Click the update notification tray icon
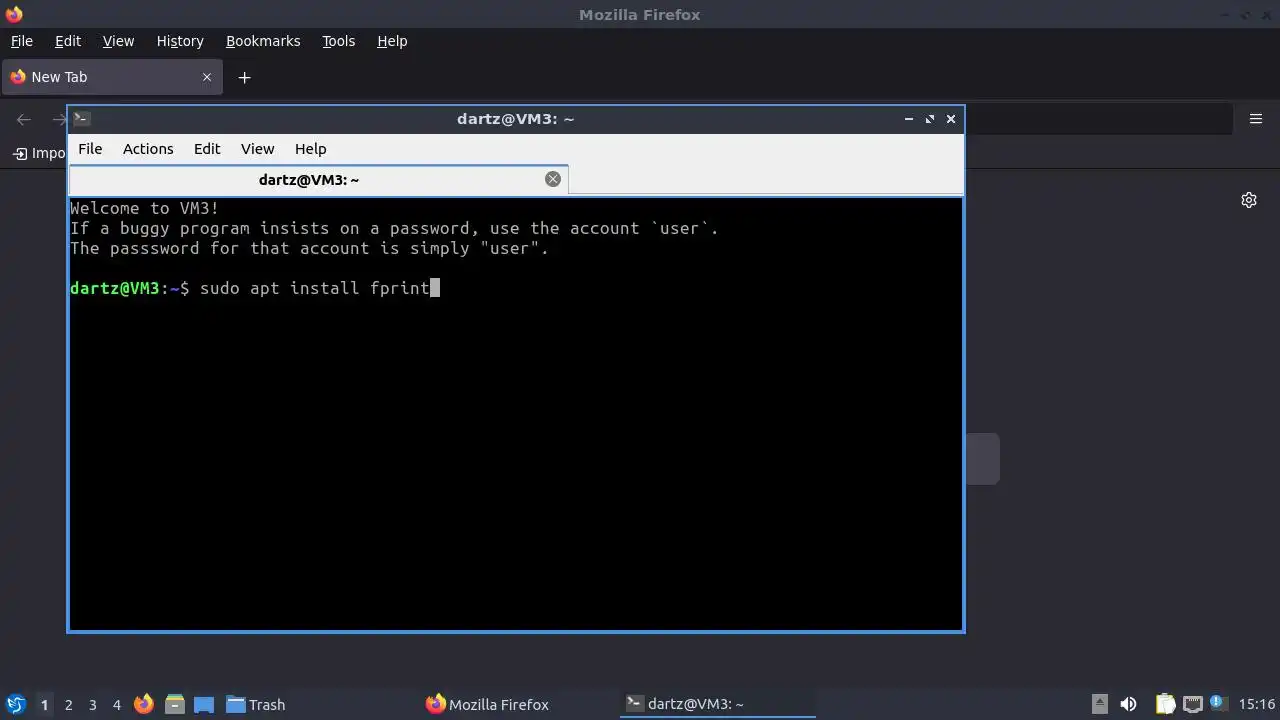 [1218, 704]
